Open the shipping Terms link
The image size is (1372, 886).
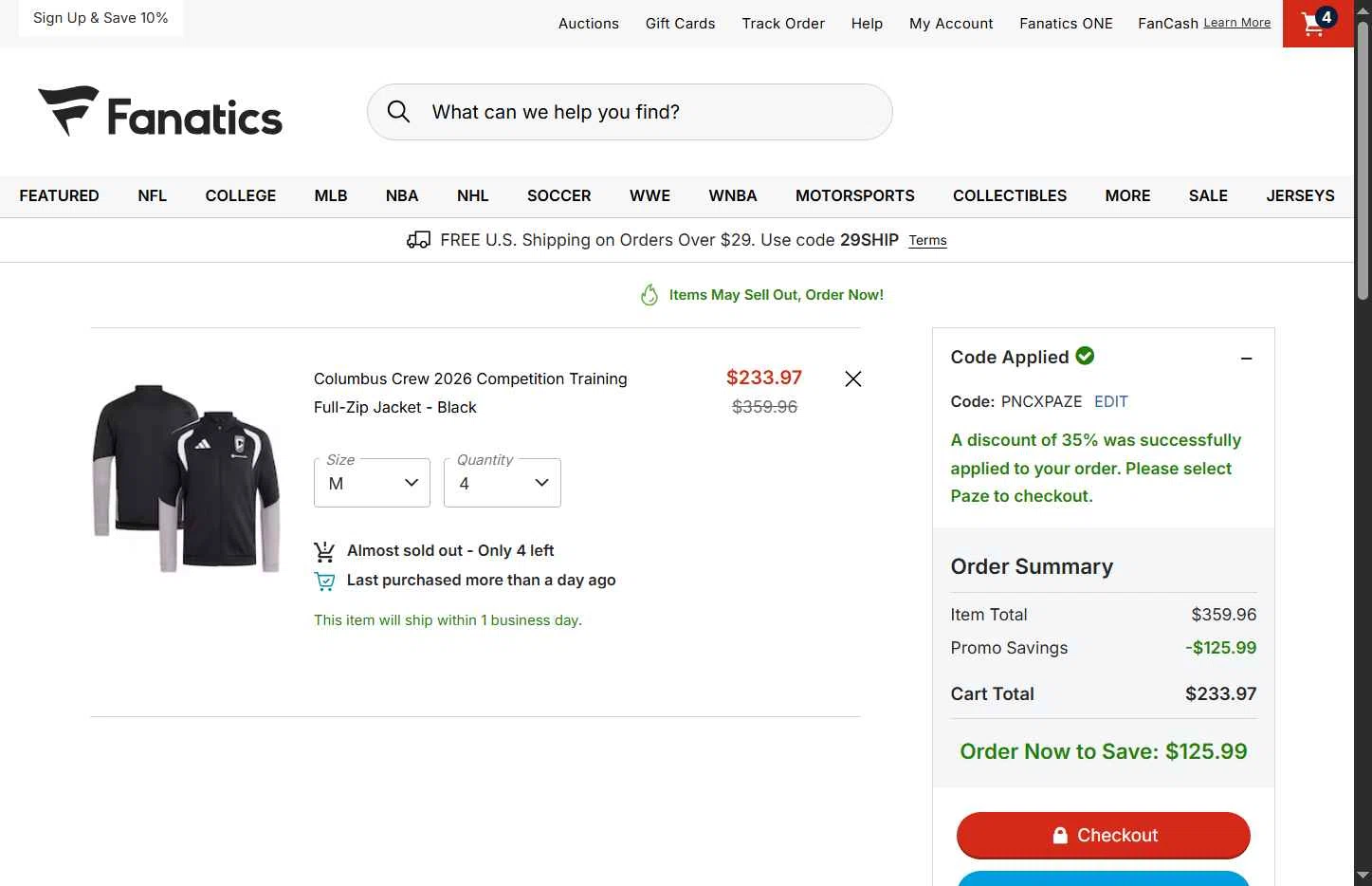click(927, 241)
